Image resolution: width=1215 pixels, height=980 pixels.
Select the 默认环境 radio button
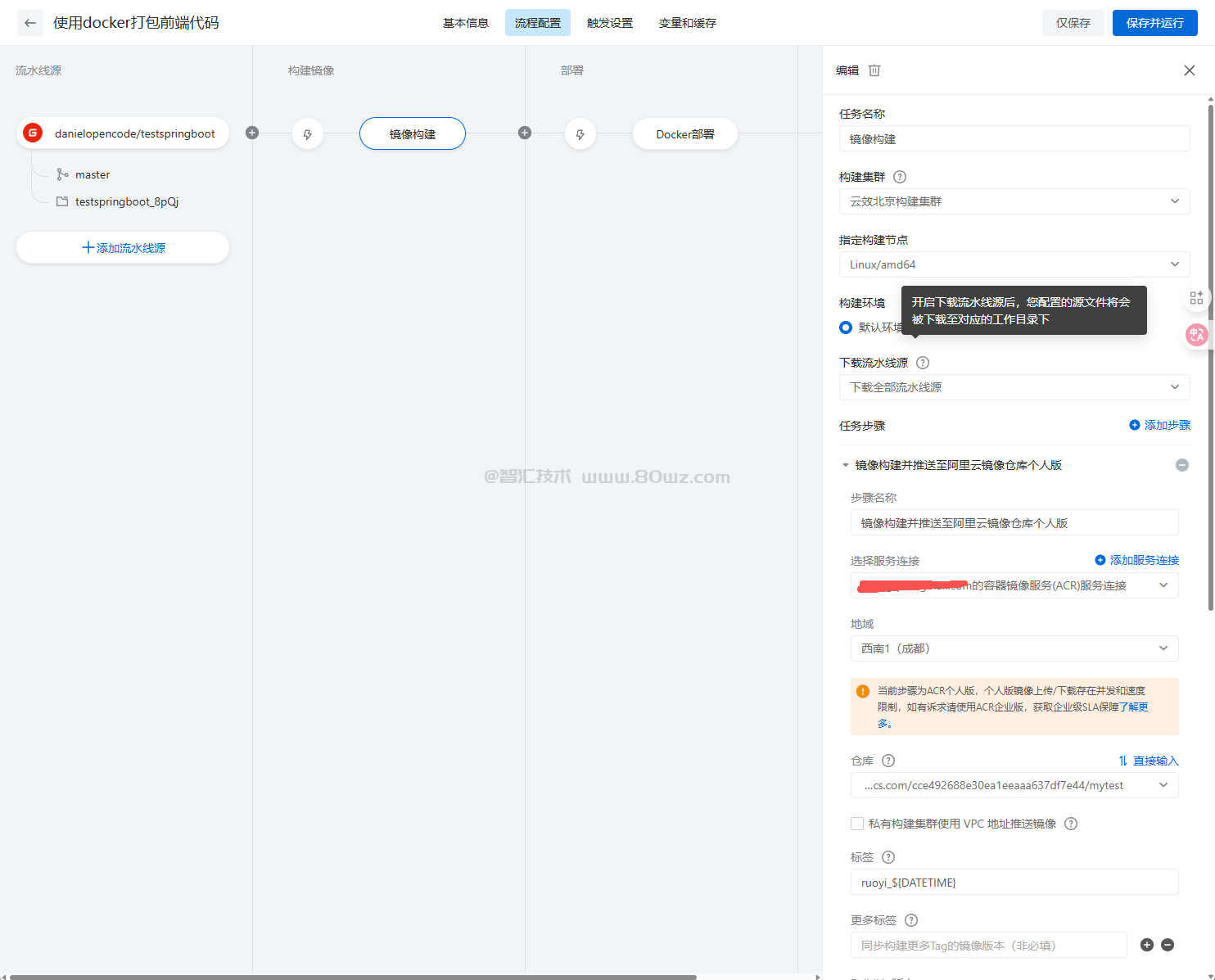tap(846, 327)
